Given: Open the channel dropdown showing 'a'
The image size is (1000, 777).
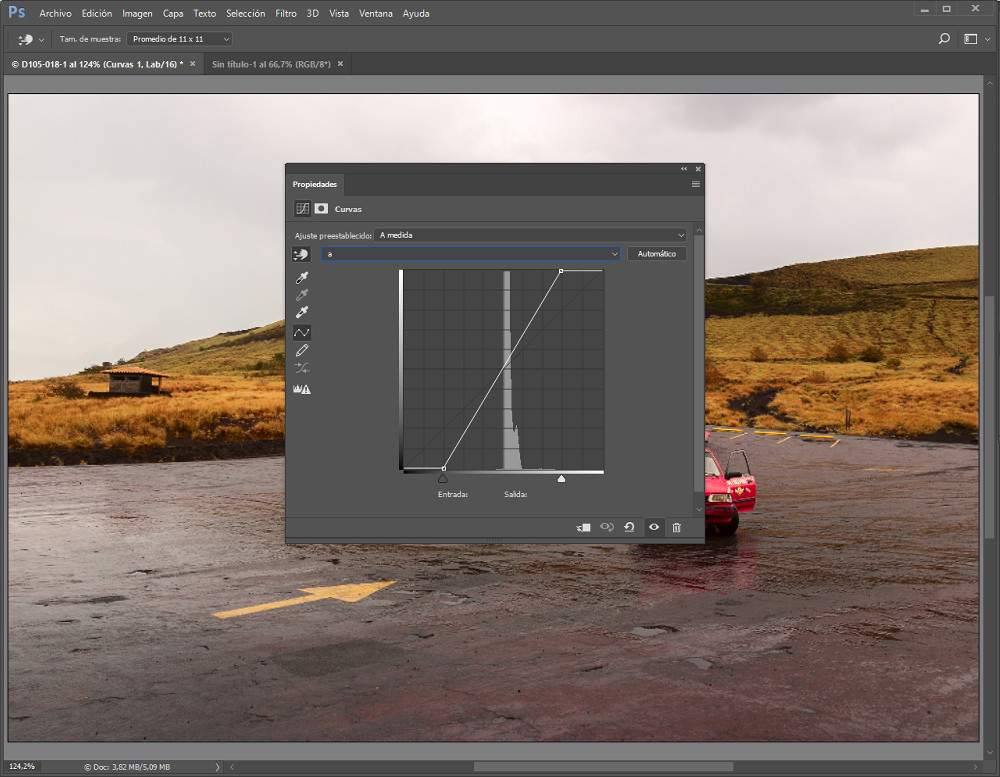Looking at the screenshot, I should [x=471, y=254].
